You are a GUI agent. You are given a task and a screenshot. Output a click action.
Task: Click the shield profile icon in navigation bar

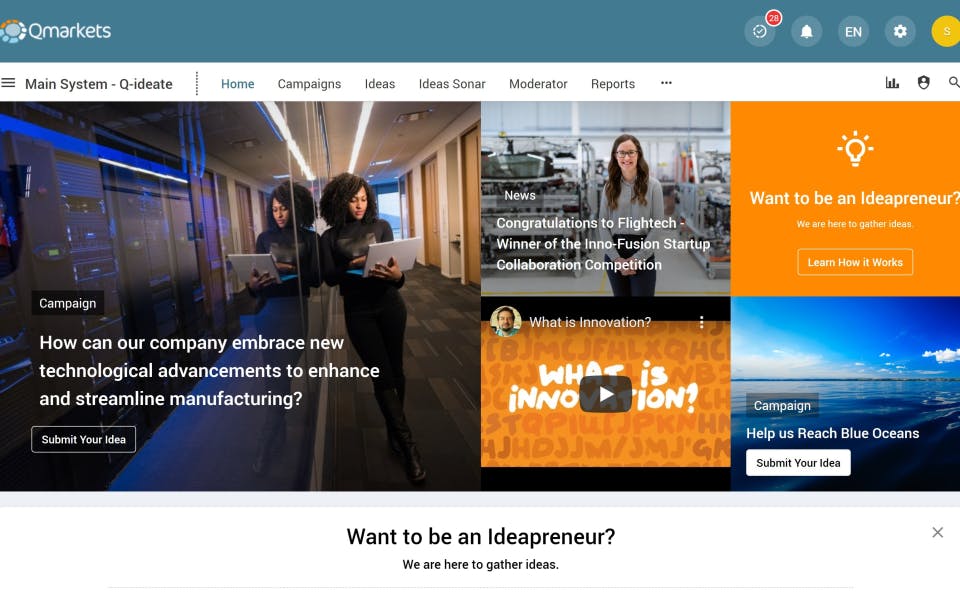(924, 83)
